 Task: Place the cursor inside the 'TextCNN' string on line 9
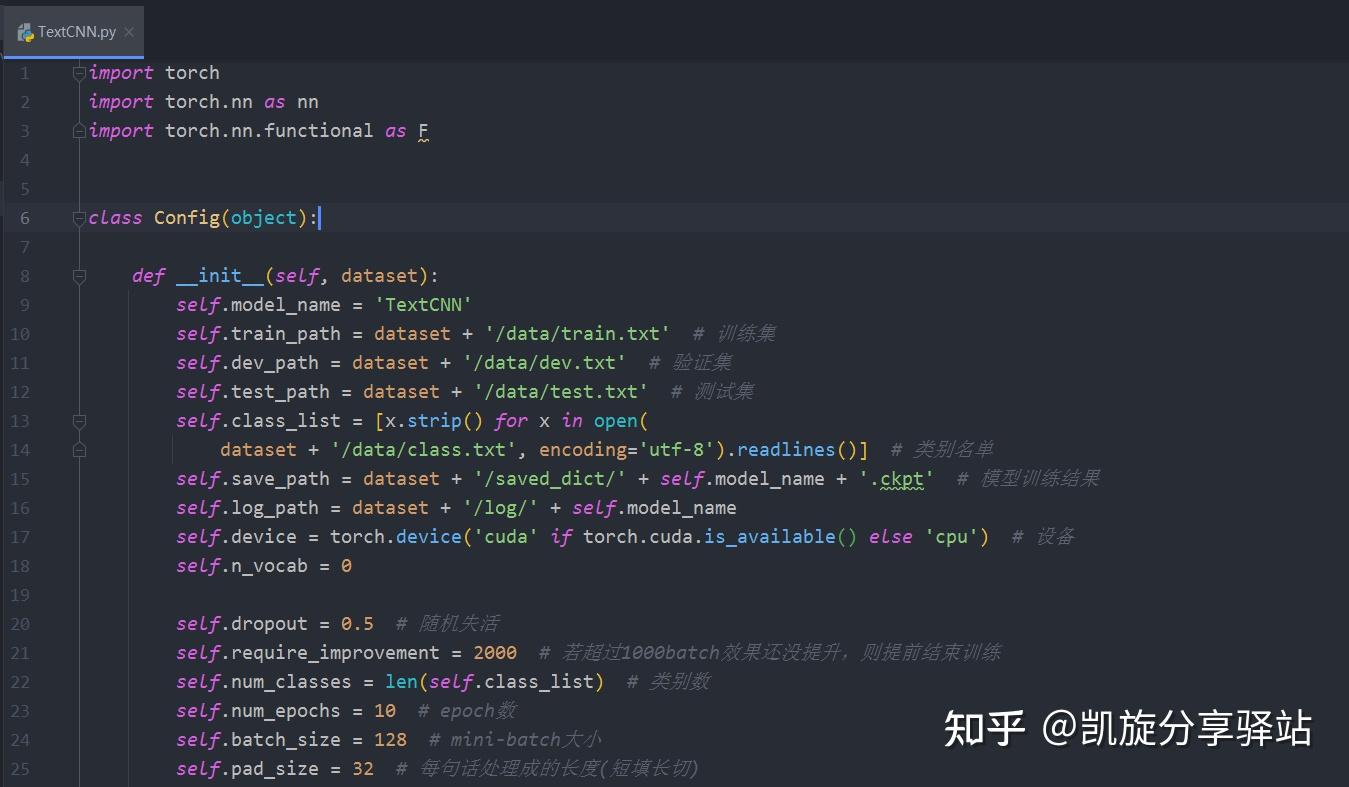coord(423,304)
